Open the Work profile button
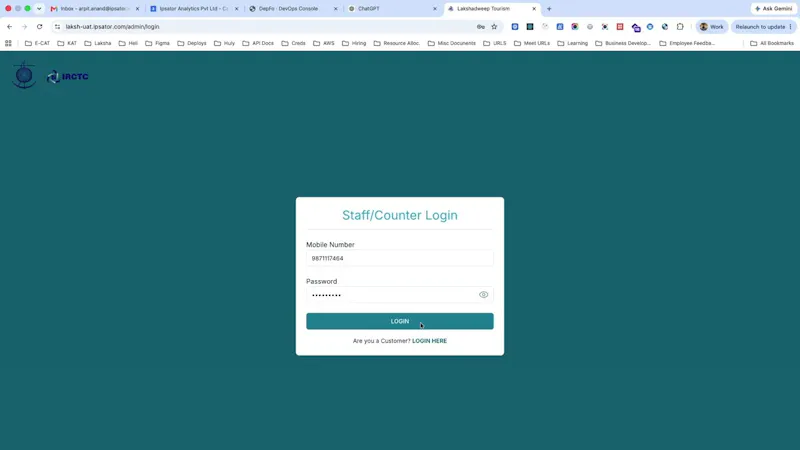This screenshot has height=450, width=800. (x=711, y=27)
